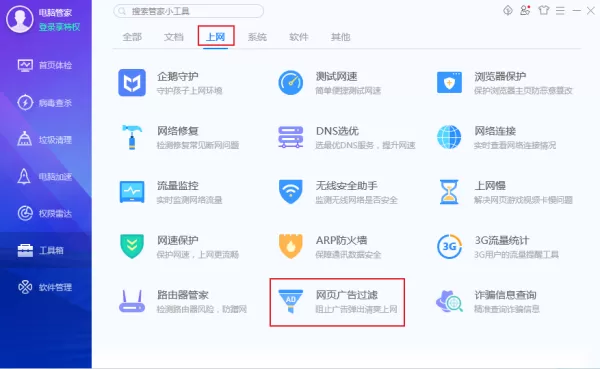Open the 企鹅守护 tool icon
600x369 pixels.
[132, 82]
